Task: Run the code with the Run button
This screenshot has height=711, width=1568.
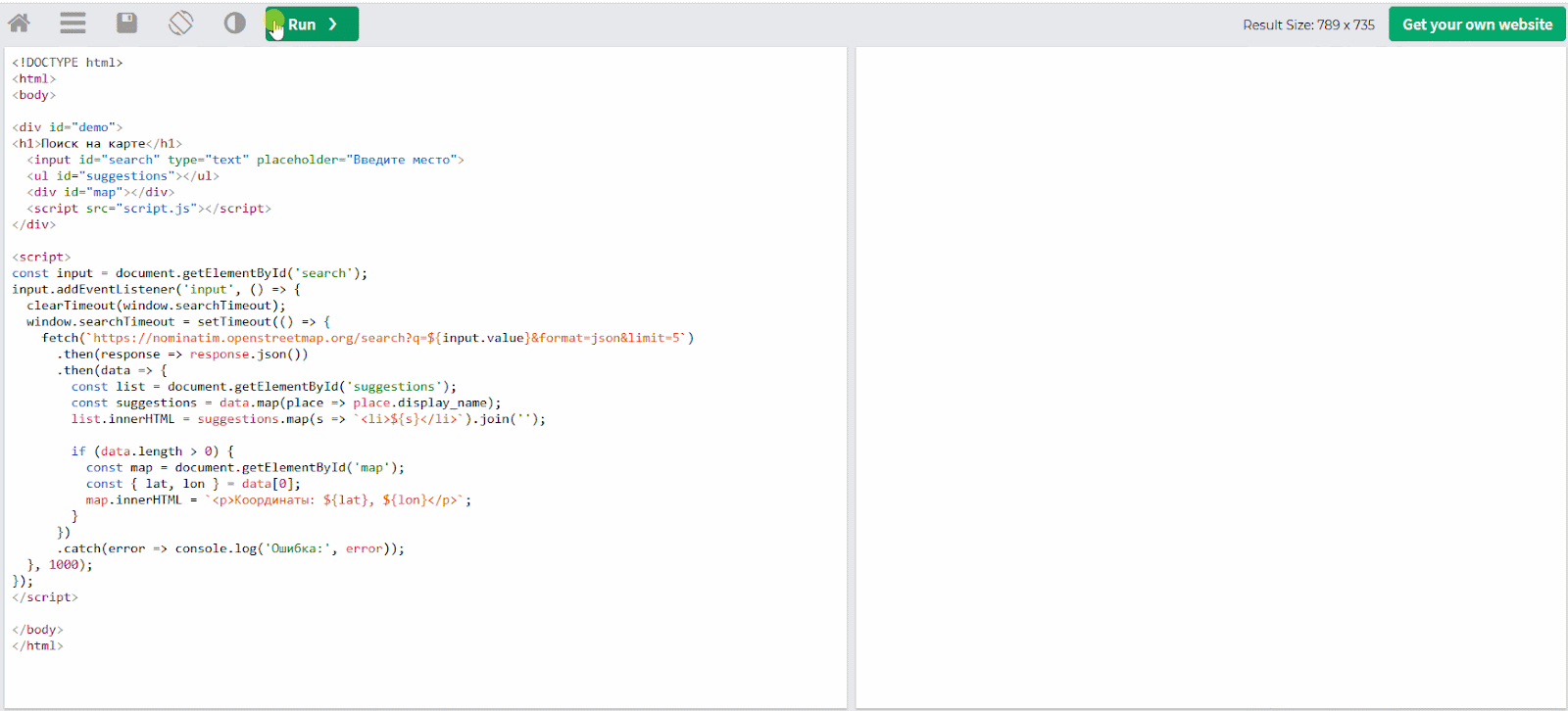Action: (x=312, y=24)
